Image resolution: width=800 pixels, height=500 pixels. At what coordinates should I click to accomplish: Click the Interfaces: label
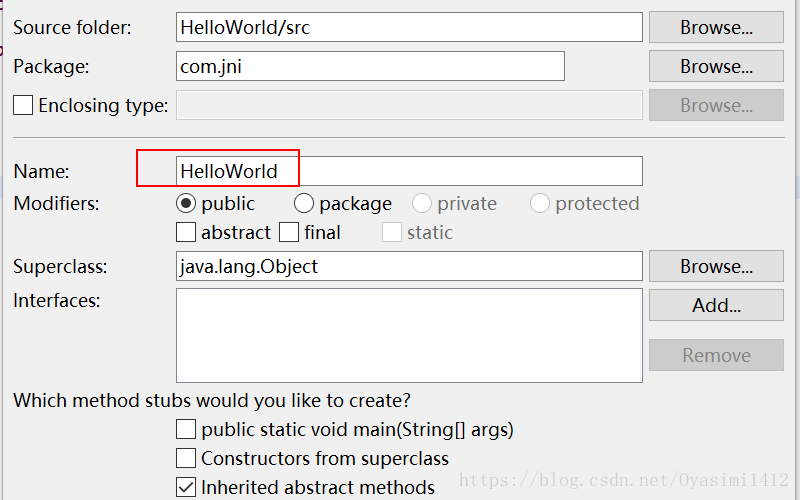pos(57,301)
